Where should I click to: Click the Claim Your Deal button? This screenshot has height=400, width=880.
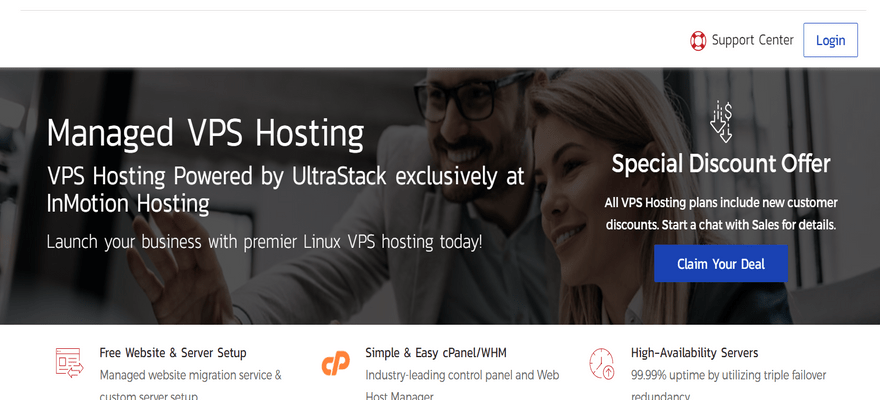721,264
